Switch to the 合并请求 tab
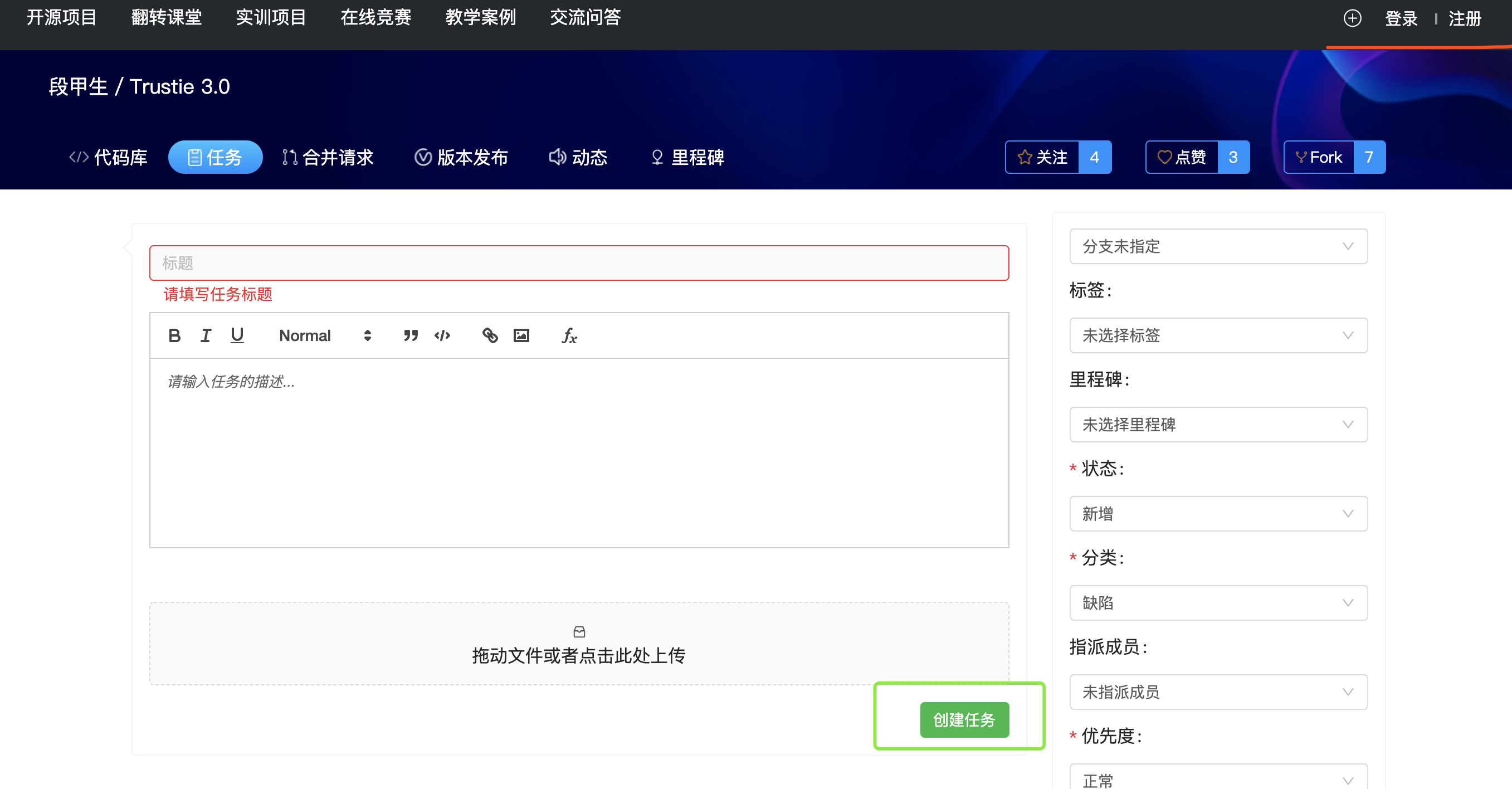The image size is (1512, 789). coord(328,157)
